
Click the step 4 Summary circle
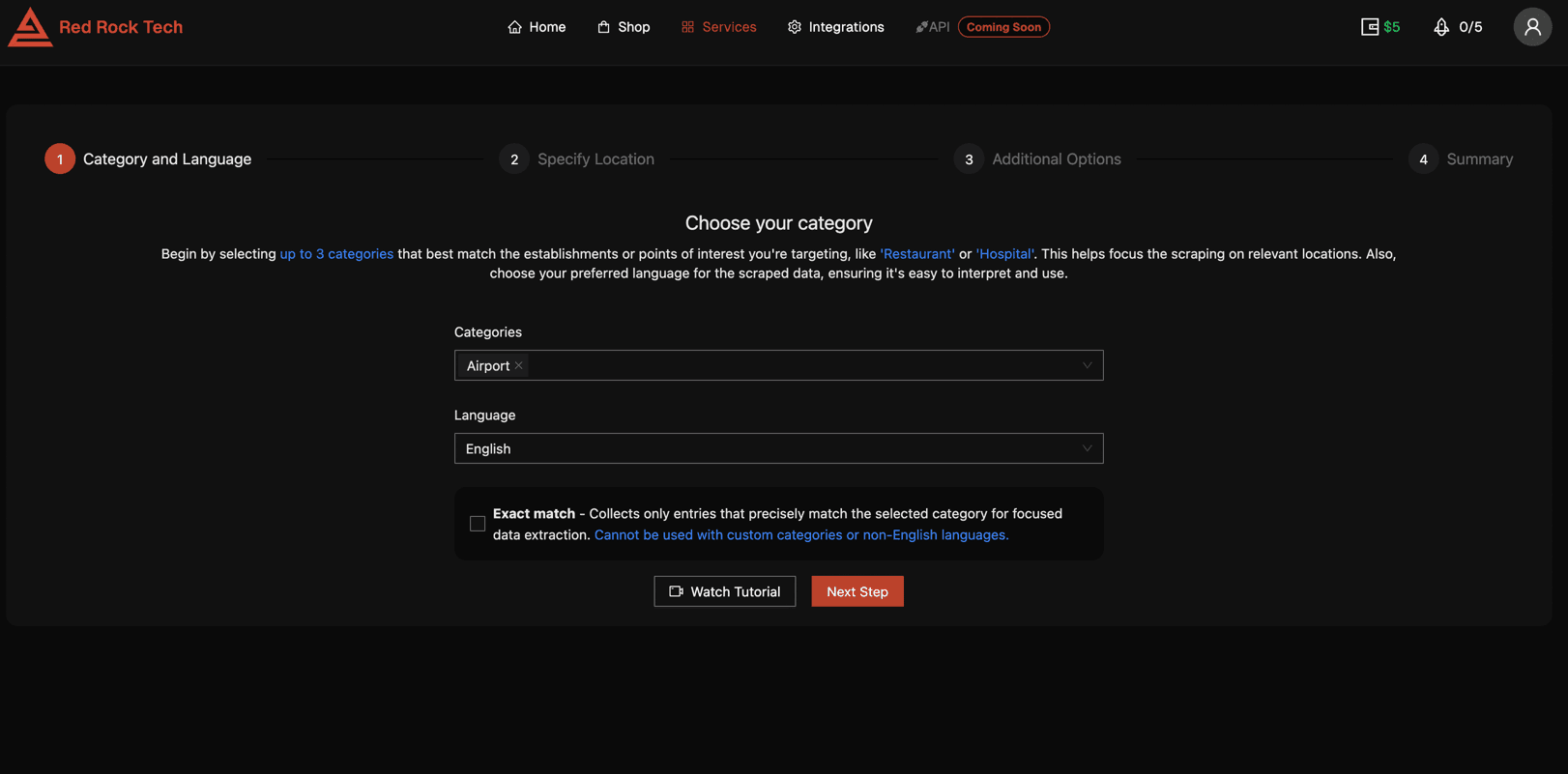(x=1423, y=159)
